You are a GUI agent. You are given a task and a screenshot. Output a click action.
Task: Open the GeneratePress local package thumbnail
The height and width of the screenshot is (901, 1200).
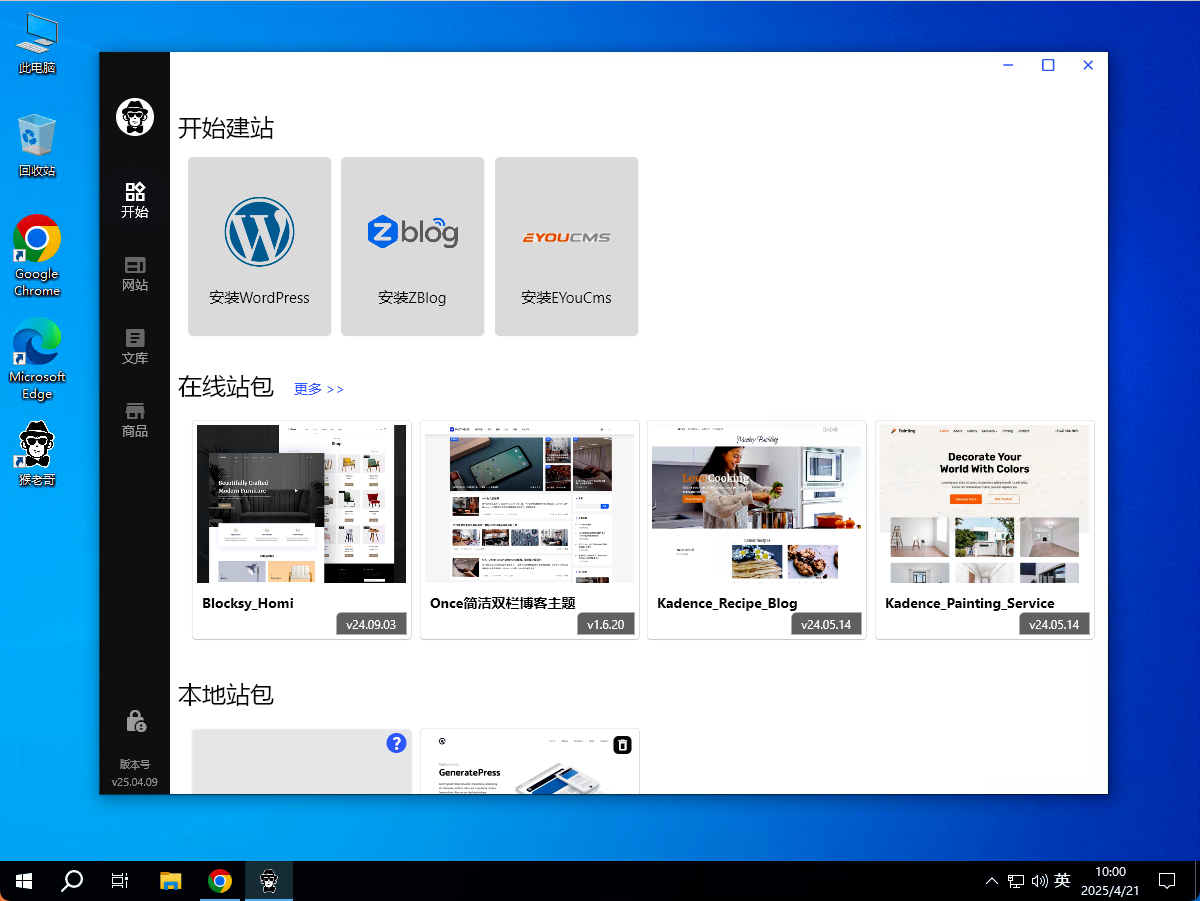(530, 764)
